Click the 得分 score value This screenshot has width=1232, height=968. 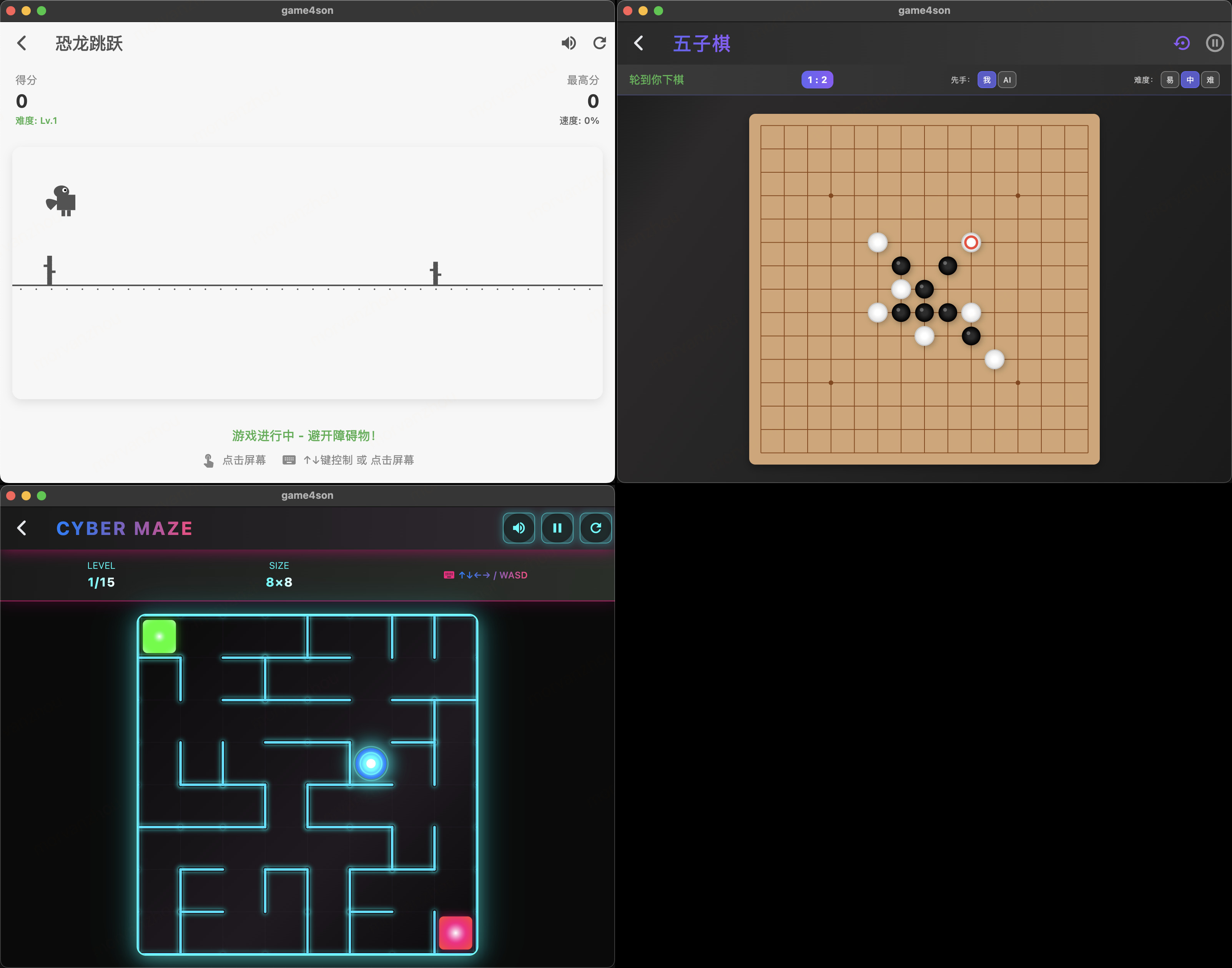[22, 102]
